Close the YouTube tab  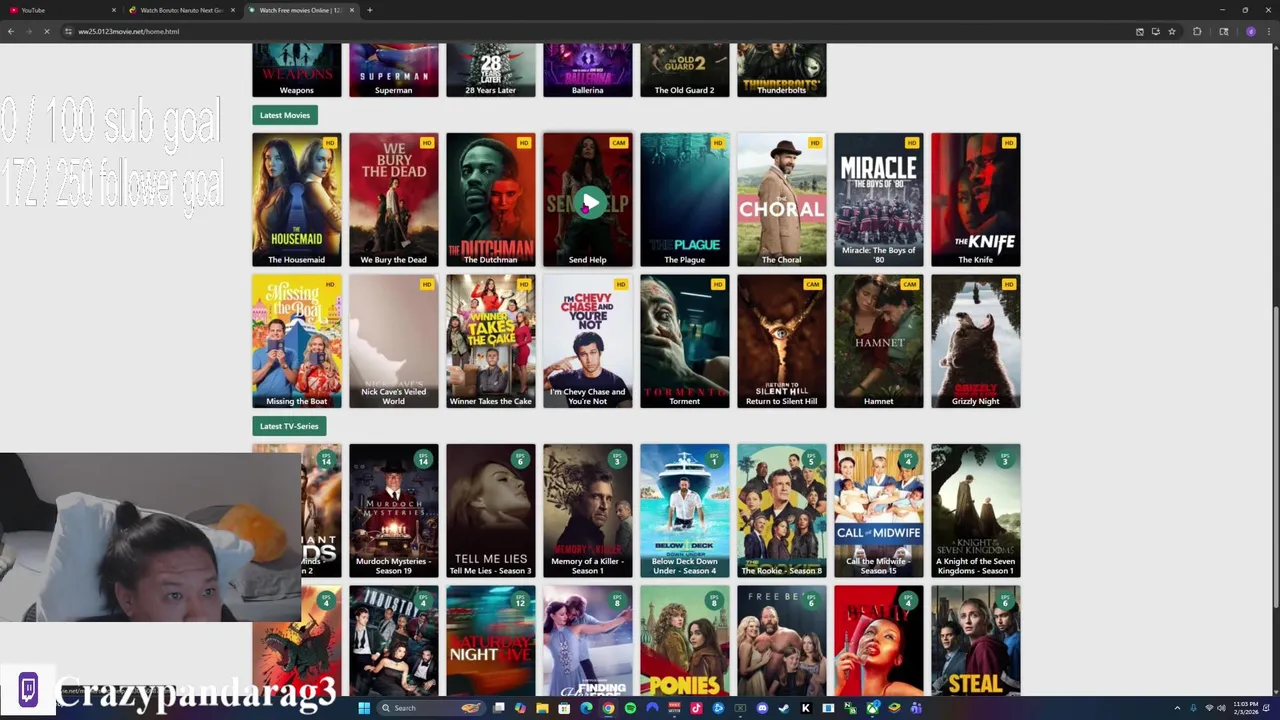click(113, 10)
